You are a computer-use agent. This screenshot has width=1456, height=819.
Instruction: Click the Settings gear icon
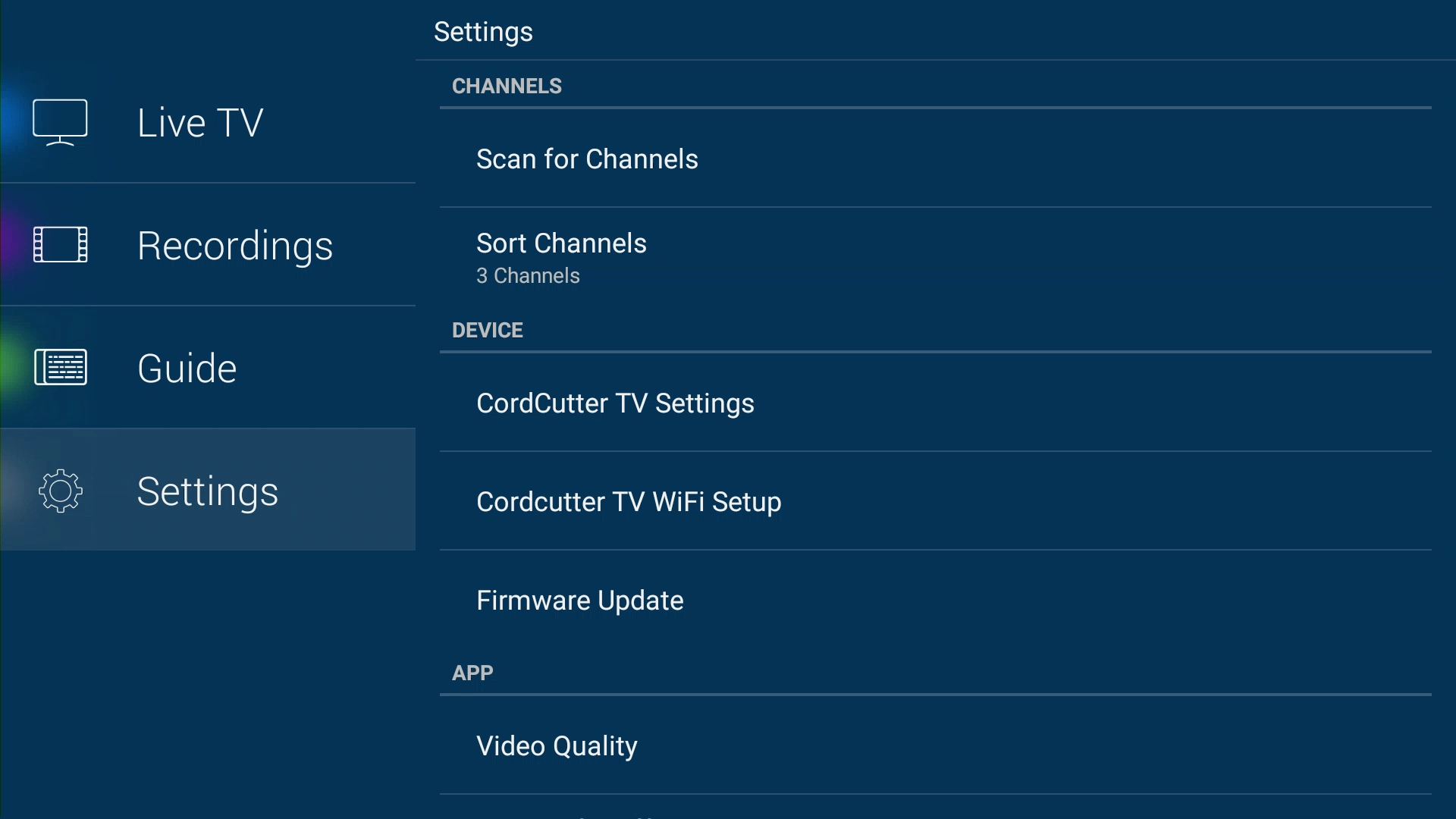(60, 491)
